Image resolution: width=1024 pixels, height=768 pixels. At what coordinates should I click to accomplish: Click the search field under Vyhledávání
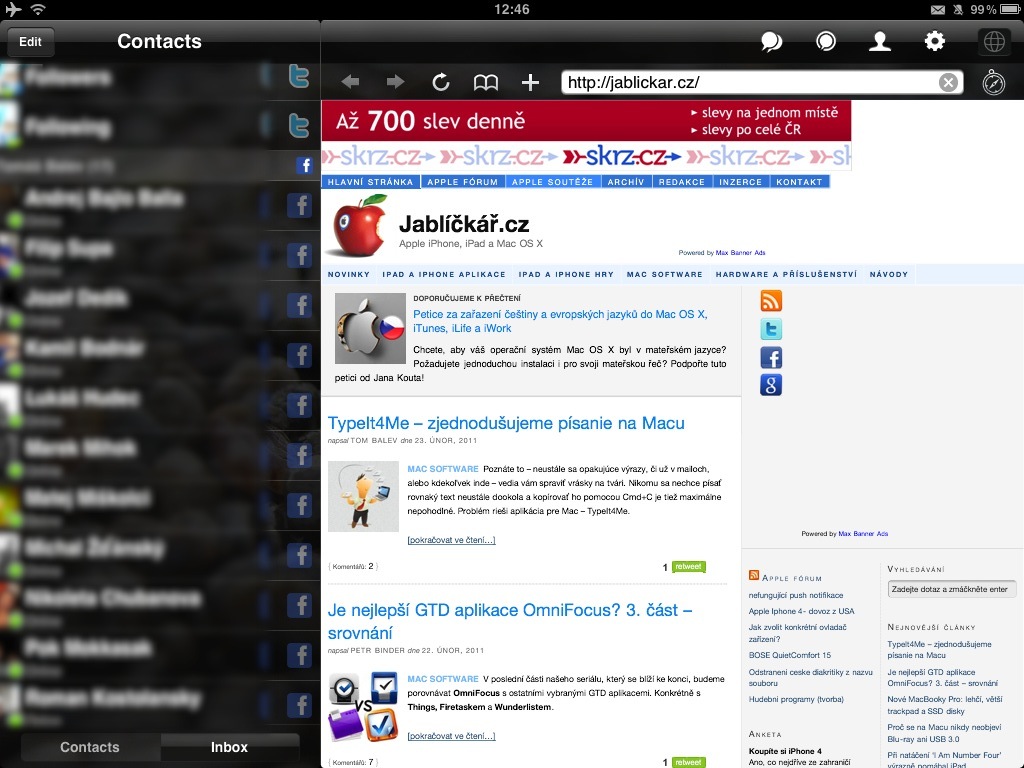[x=951, y=589]
